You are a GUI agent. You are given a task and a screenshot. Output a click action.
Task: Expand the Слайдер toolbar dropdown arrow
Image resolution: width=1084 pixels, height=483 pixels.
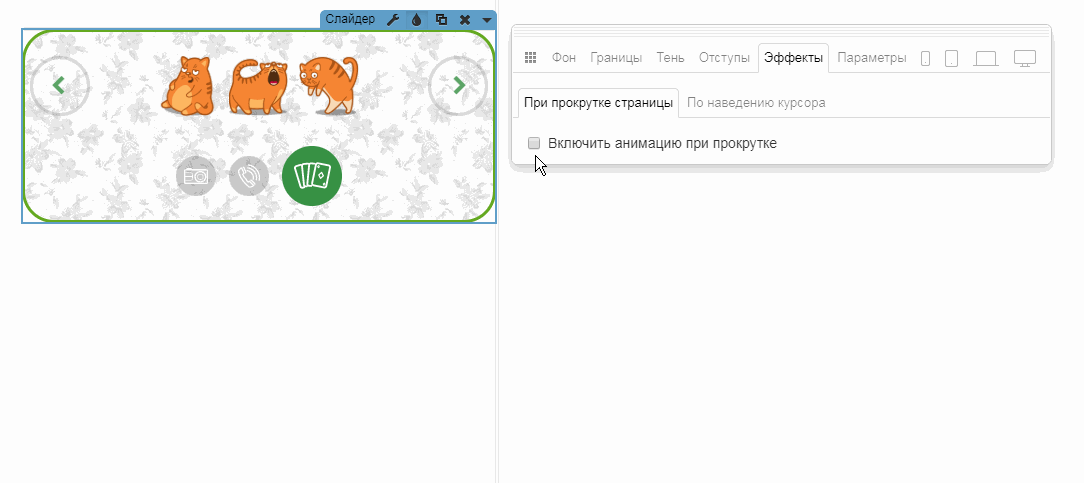486,19
